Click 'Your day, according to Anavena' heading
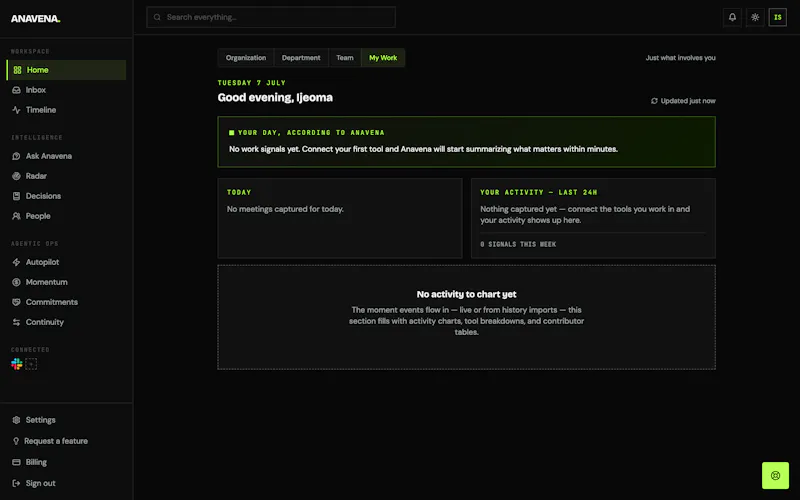The height and width of the screenshot is (500, 800). coord(311,133)
